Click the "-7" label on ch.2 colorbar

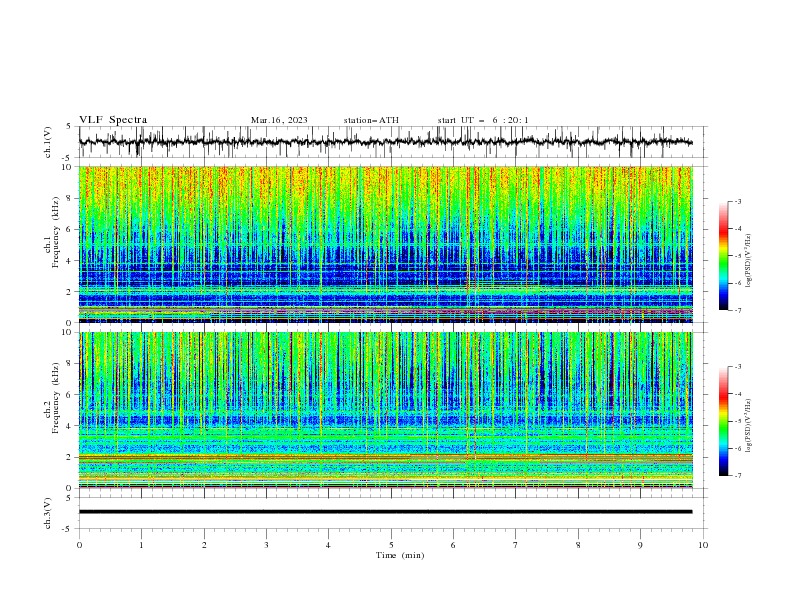737,475
